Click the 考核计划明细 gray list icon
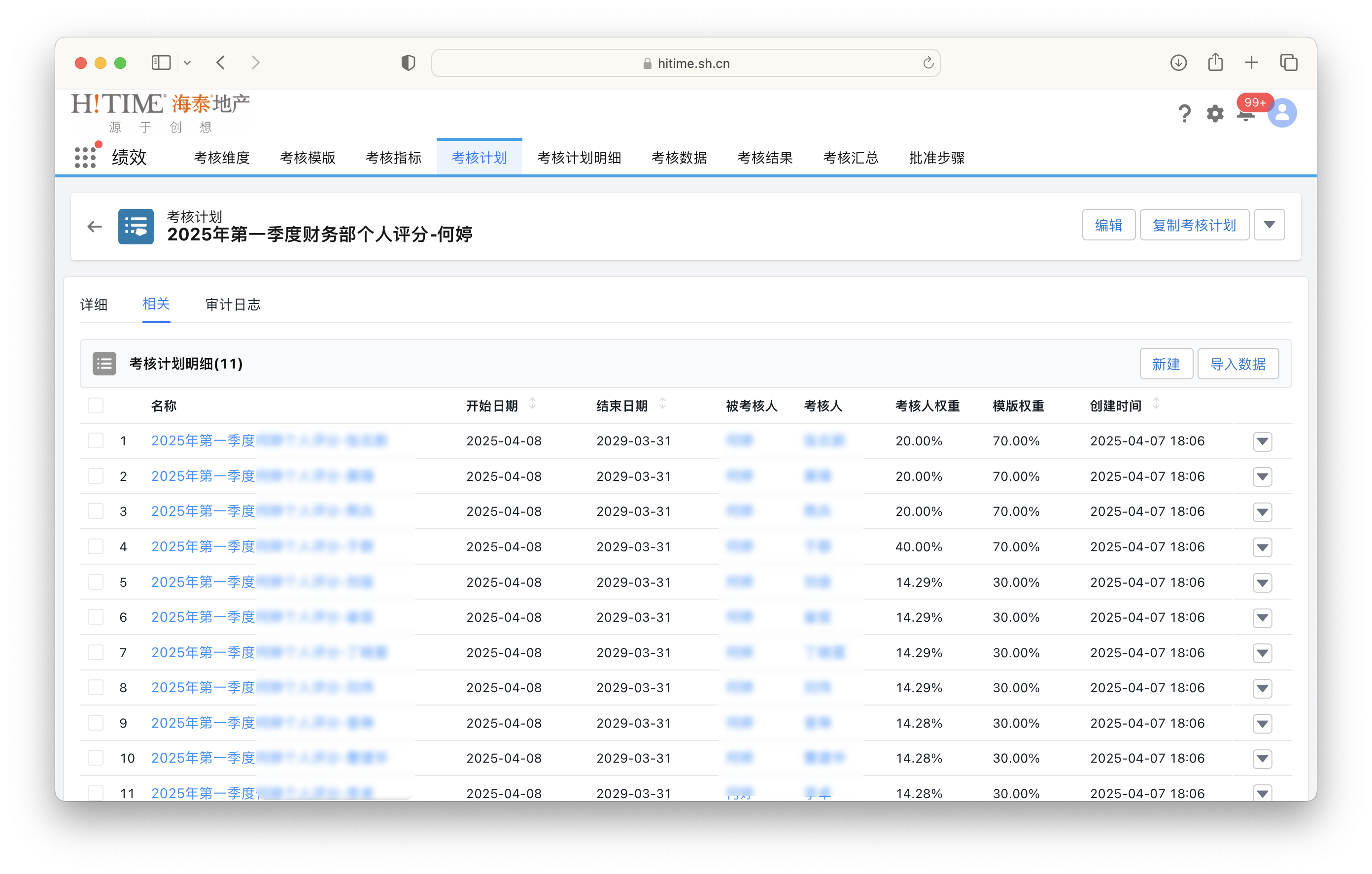Image resolution: width=1372 pixels, height=874 pixels. 104,364
